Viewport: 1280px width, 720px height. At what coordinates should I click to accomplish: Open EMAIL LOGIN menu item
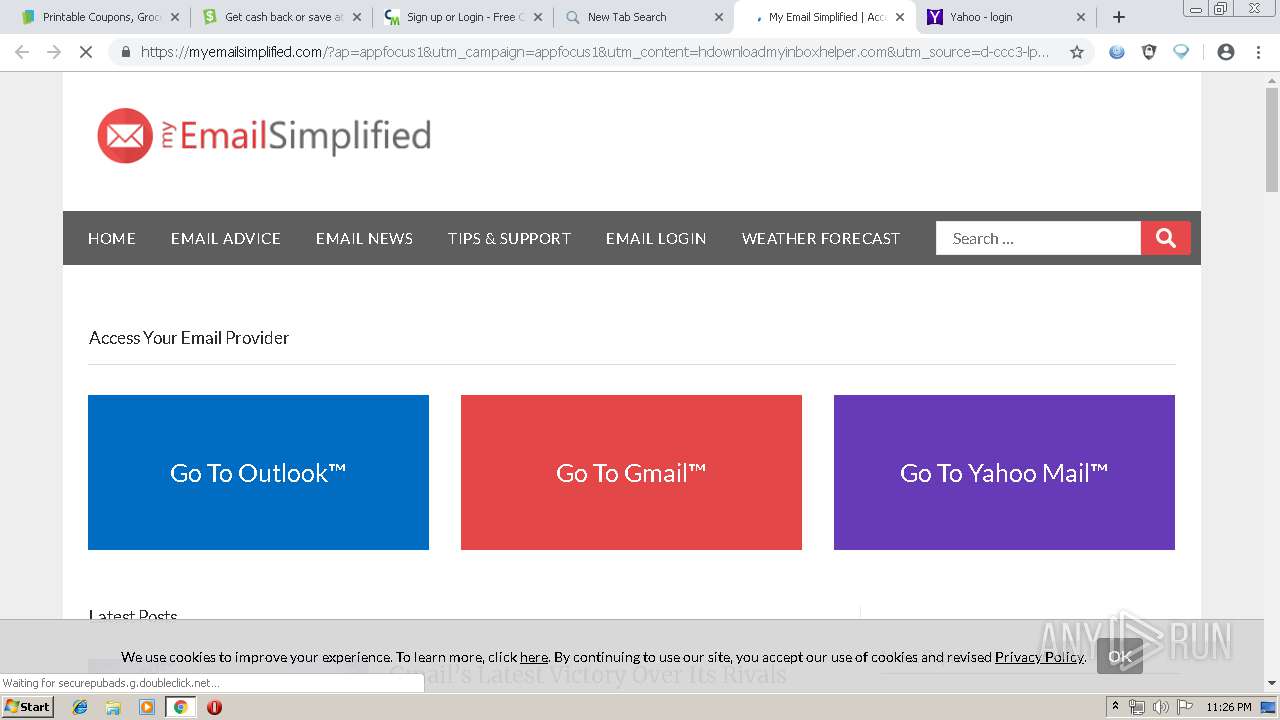click(x=656, y=238)
